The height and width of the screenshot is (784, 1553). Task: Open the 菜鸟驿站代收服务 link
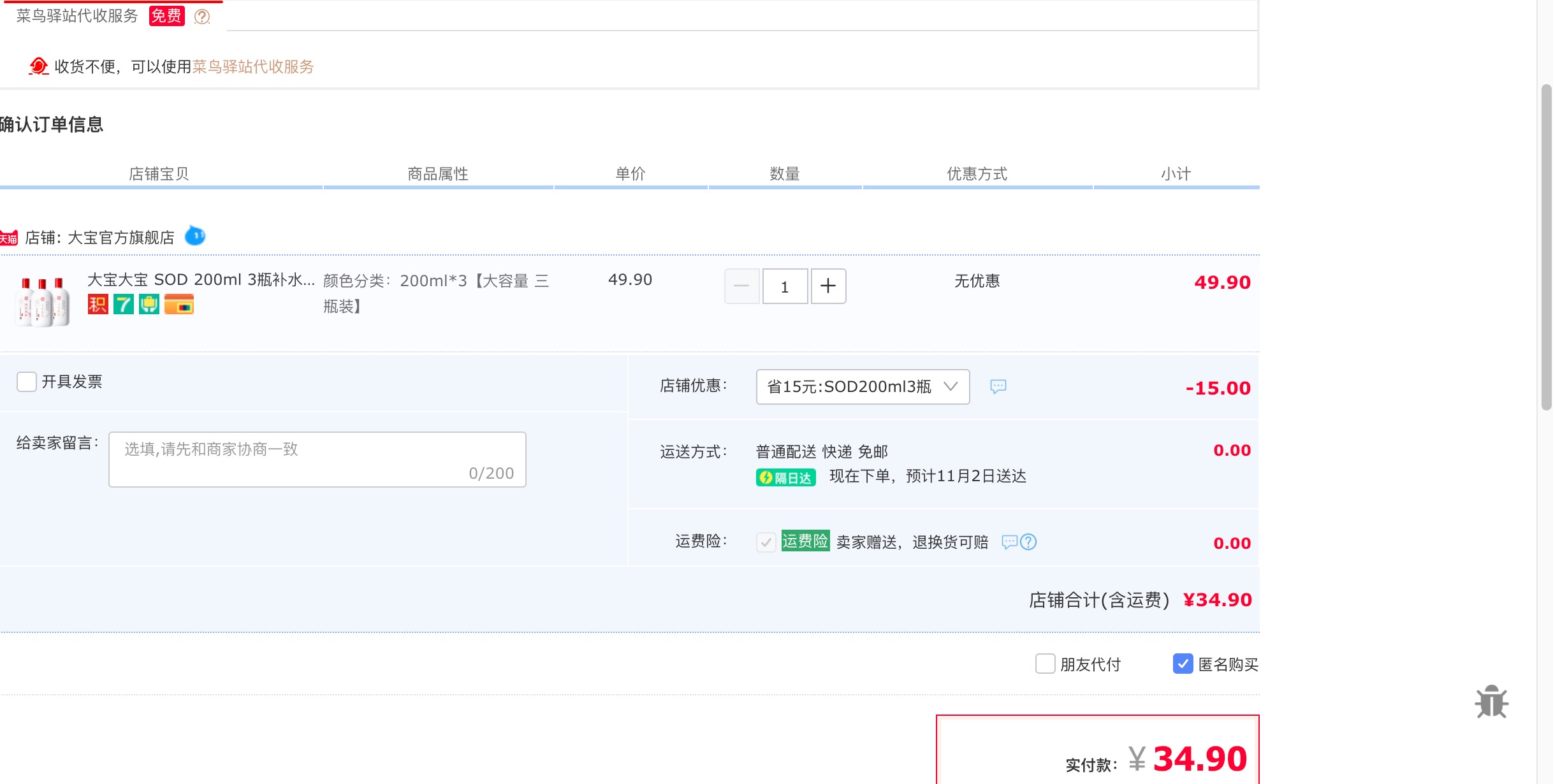click(x=253, y=66)
